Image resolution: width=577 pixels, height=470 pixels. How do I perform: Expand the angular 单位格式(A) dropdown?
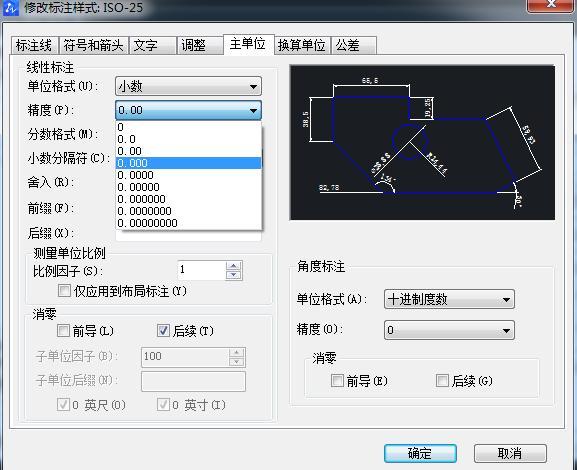506,300
